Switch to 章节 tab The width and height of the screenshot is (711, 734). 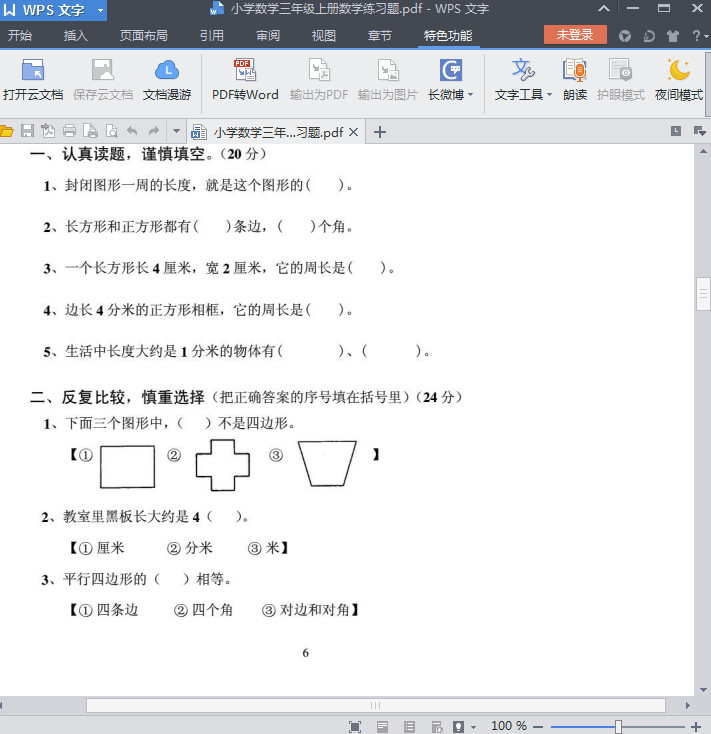coord(379,36)
